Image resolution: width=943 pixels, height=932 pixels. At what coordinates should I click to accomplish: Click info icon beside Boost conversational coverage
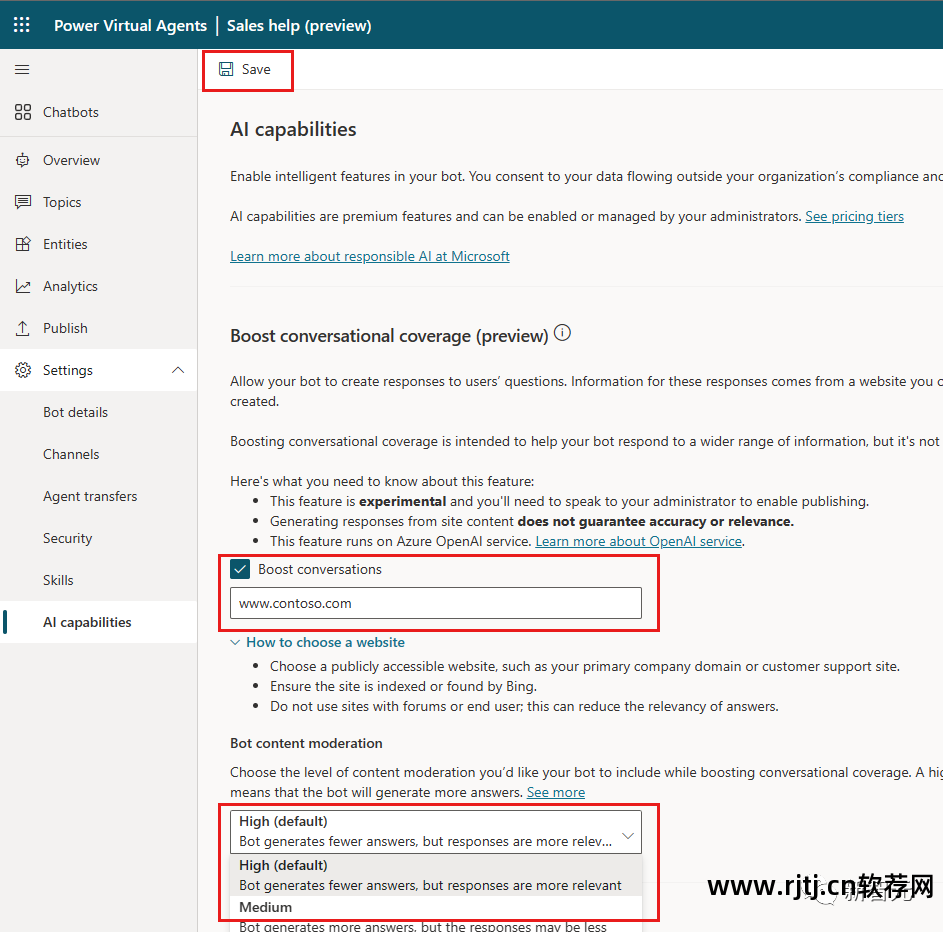click(562, 333)
